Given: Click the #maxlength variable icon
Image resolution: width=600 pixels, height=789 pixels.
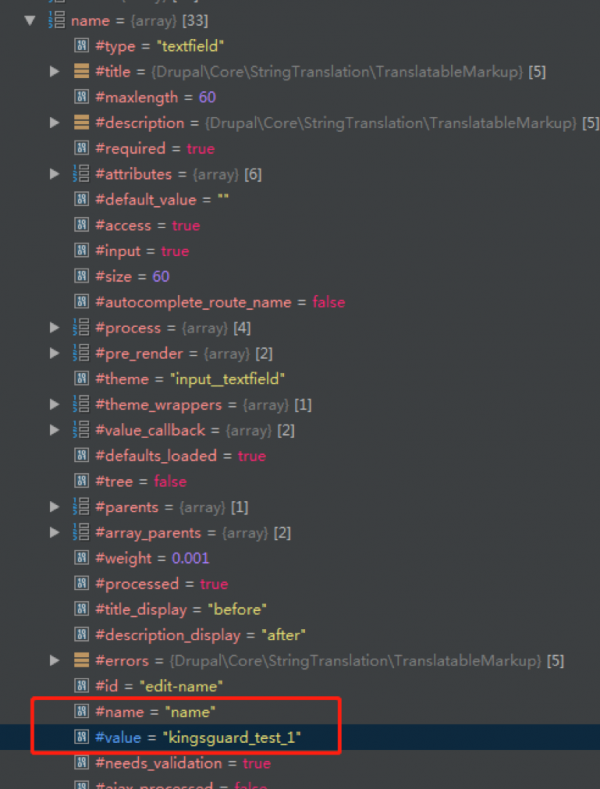Looking at the screenshot, I should (81, 97).
